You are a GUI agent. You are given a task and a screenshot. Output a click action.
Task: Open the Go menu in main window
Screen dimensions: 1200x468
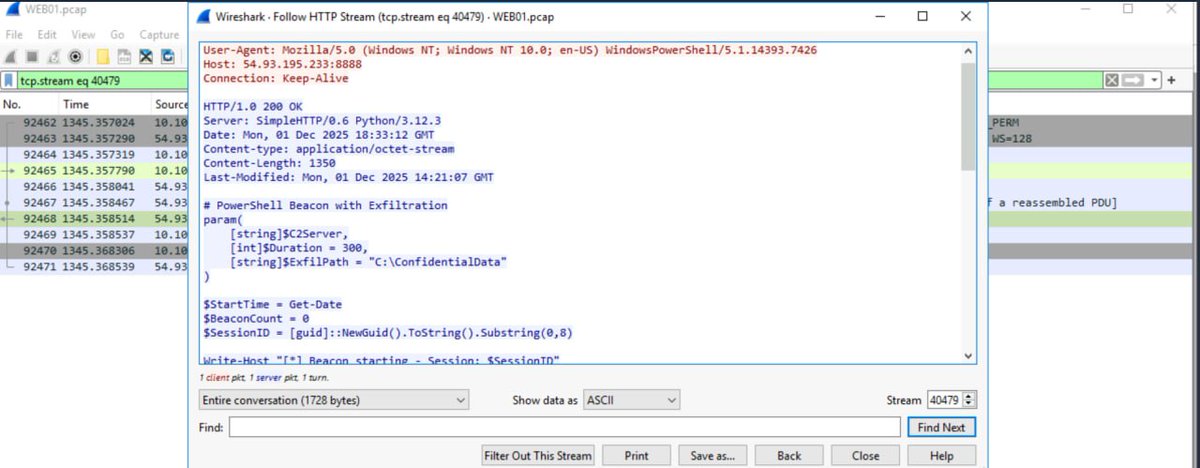pos(118,34)
